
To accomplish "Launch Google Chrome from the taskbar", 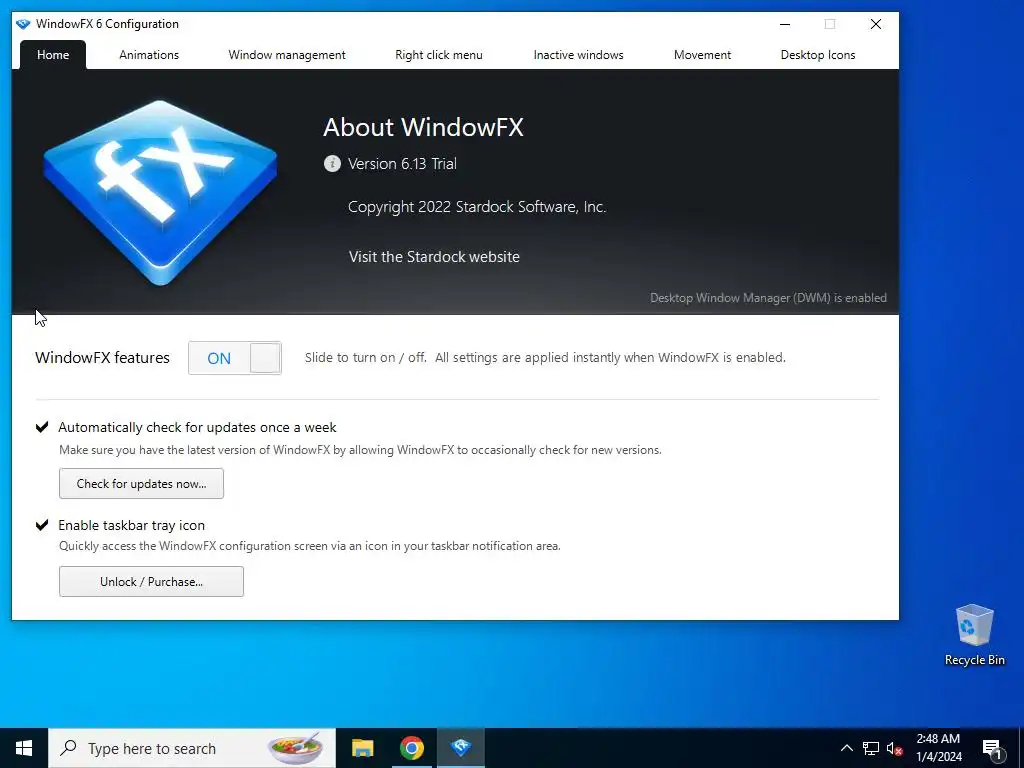I will (x=411, y=748).
